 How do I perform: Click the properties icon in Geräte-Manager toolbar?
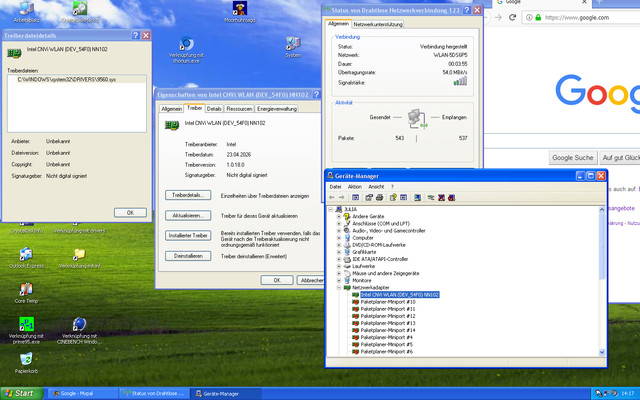tap(369, 198)
